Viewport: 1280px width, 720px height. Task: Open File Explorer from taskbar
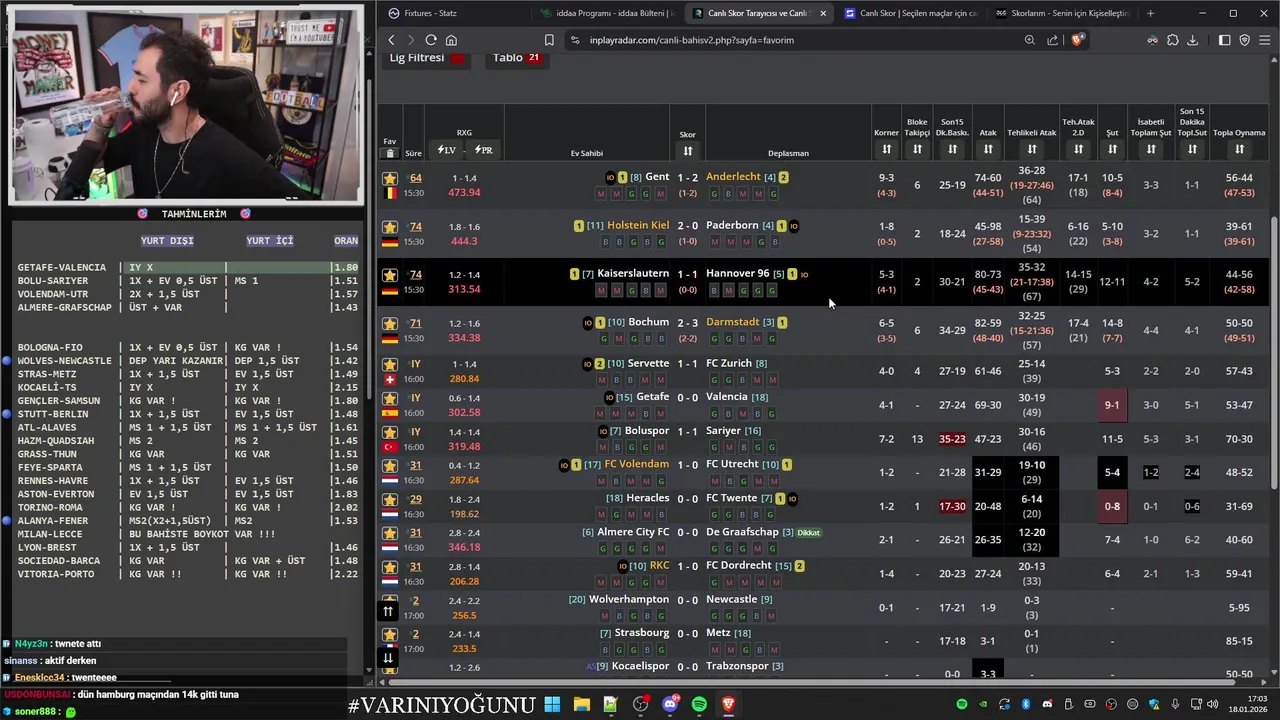click(581, 704)
